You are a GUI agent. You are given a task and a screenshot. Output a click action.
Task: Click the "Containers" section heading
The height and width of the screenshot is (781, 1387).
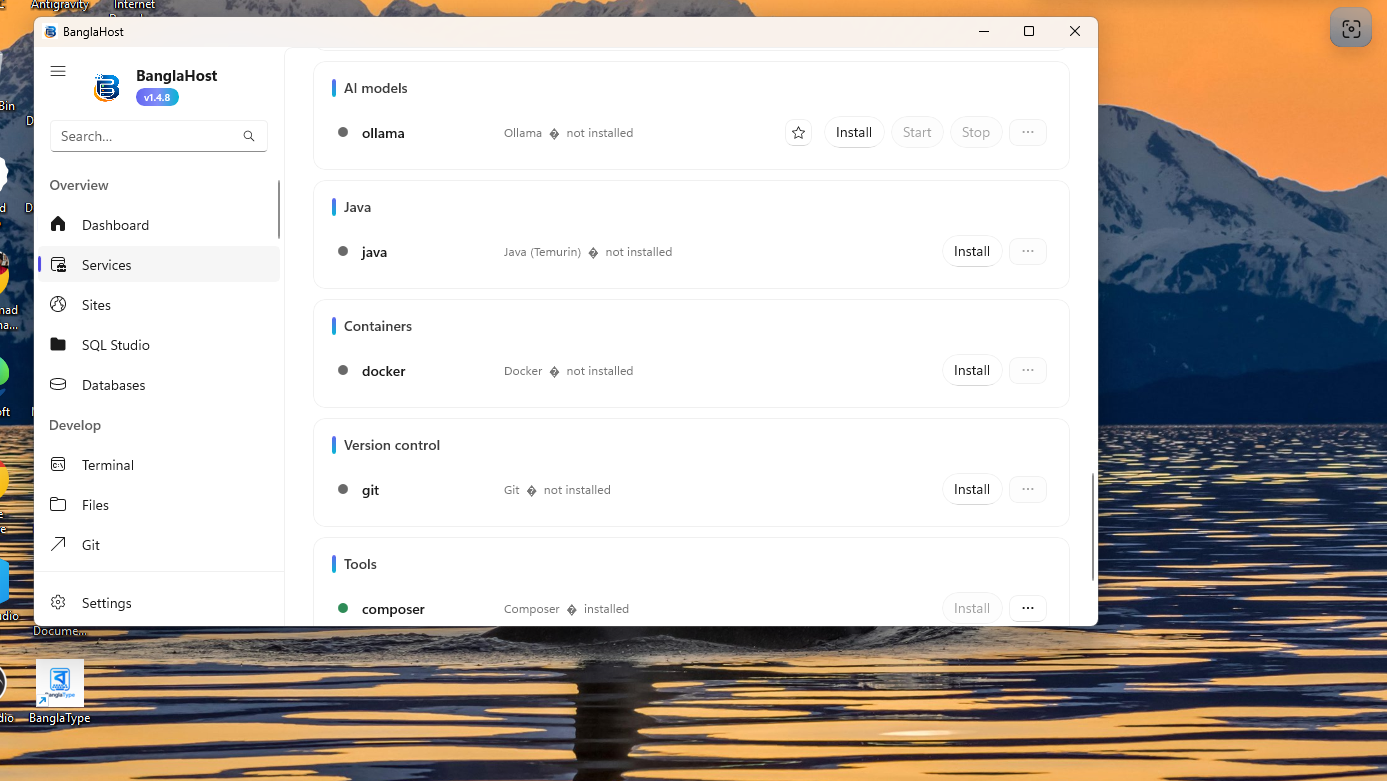tap(378, 326)
